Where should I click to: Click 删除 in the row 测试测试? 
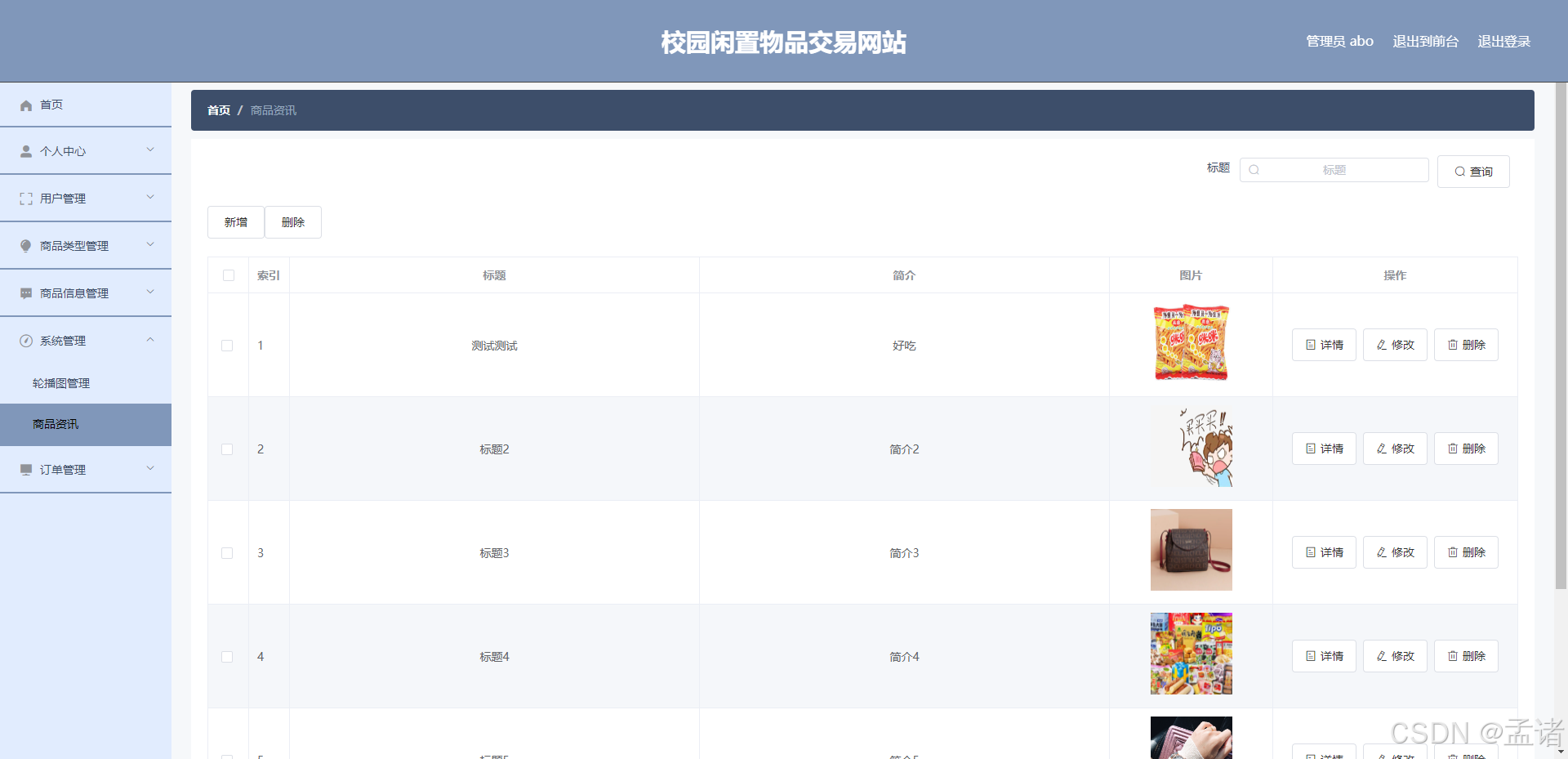1466,345
